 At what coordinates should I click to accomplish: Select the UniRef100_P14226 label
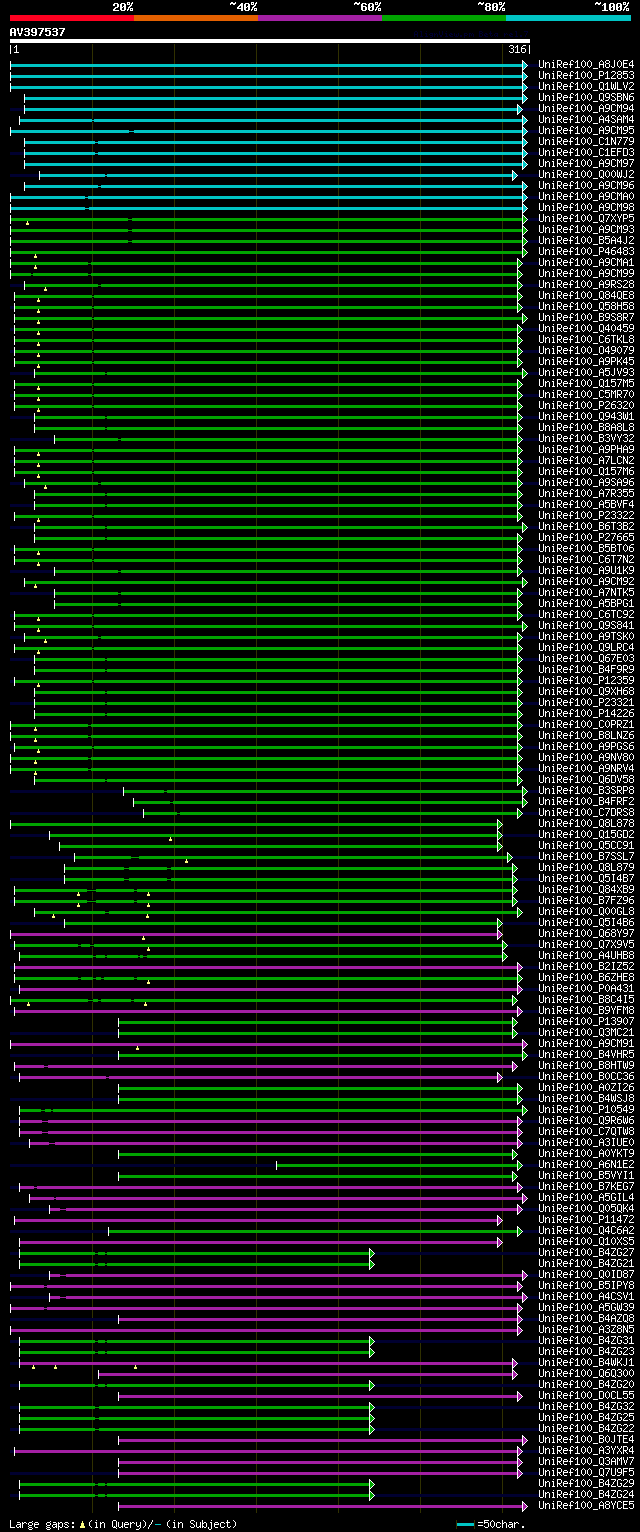[586, 713]
